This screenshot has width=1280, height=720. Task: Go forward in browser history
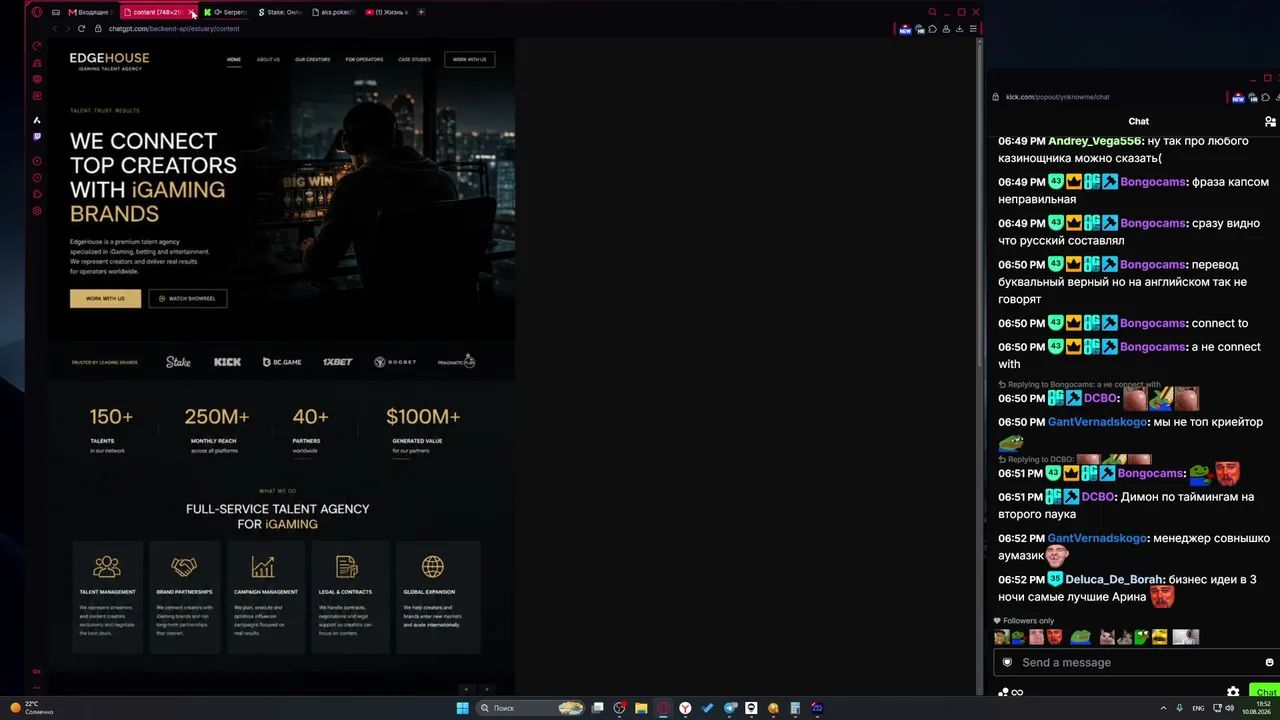67,29
